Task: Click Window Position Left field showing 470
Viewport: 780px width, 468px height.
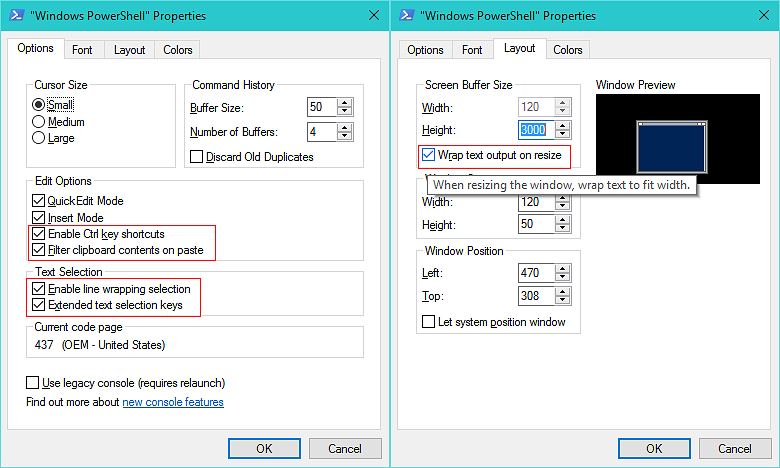Action: 536,273
